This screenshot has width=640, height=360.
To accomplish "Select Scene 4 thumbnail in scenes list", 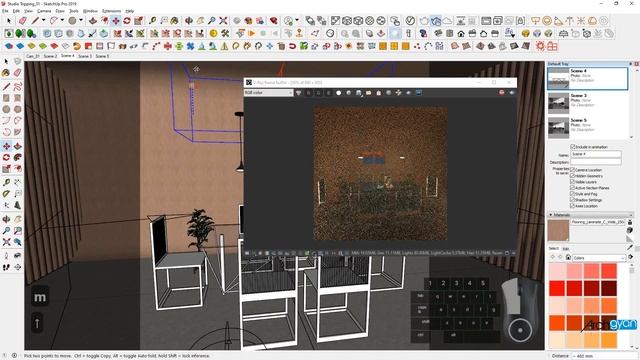I will (558, 78).
